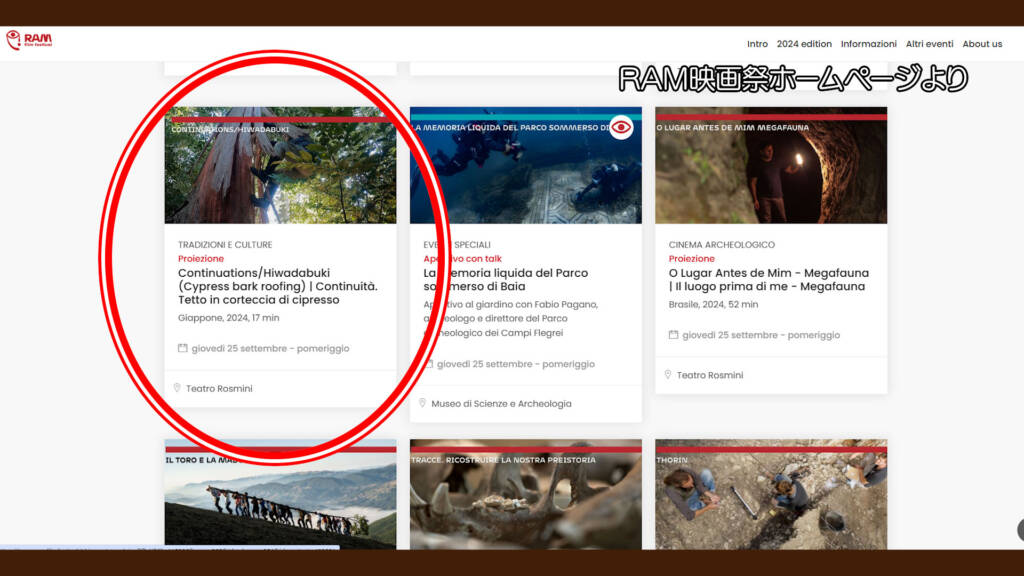Go to the Informazioni page

[868, 44]
